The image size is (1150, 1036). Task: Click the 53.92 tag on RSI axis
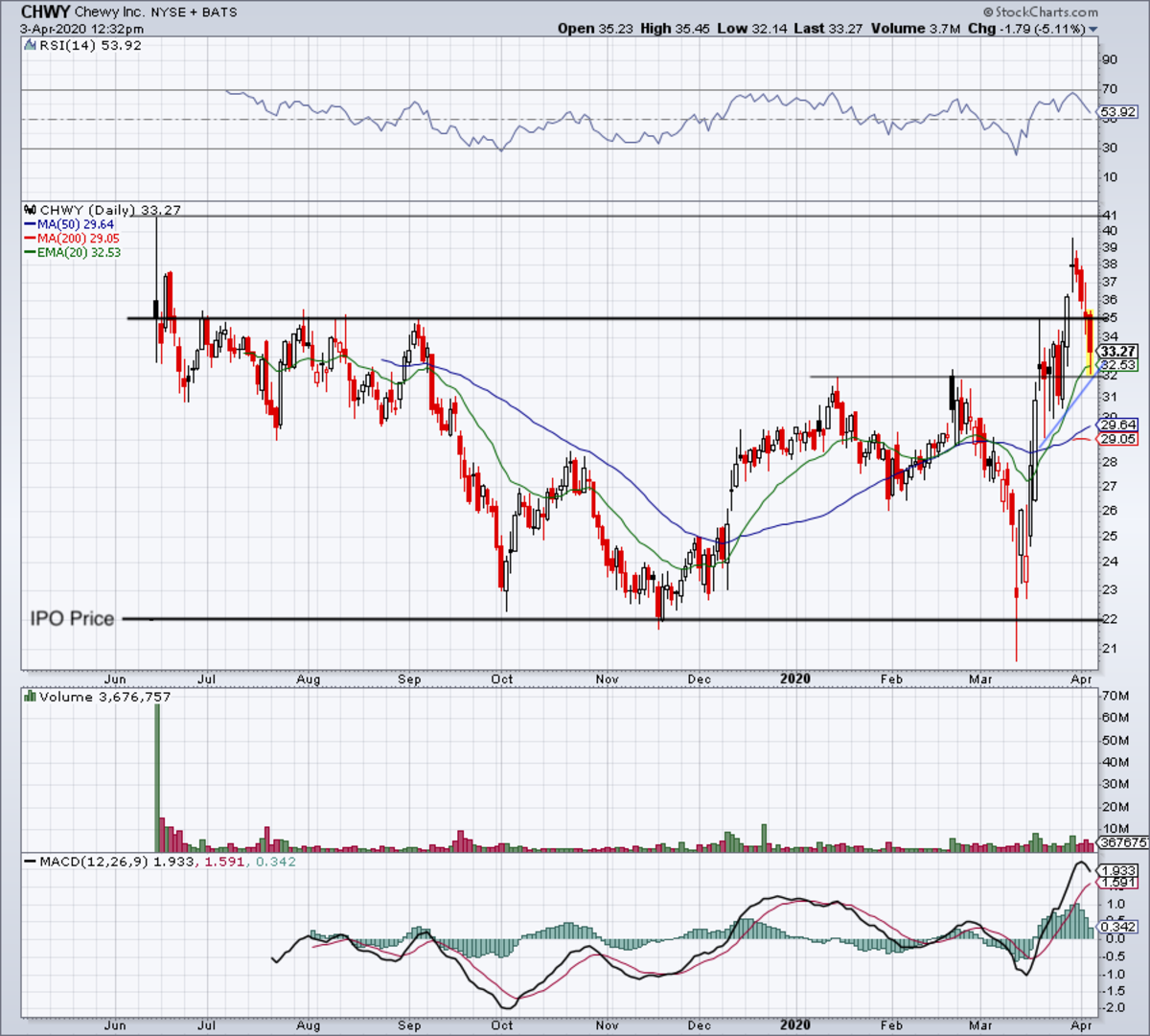click(x=1117, y=113)
